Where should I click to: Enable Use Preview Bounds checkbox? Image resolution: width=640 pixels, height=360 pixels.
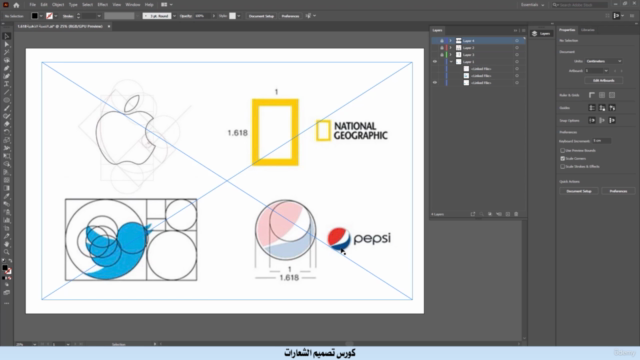click(x=562, y=151)
